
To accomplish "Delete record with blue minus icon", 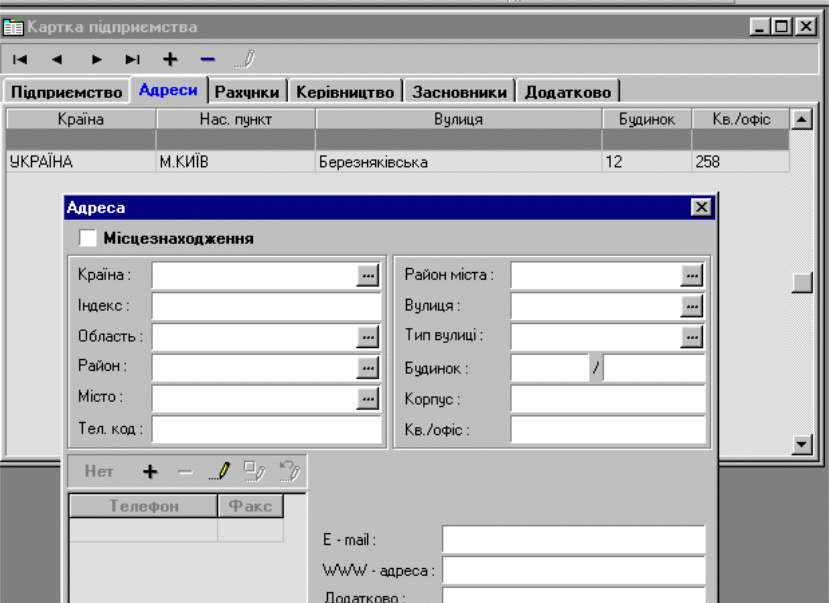I will click(x=207, y=59).
